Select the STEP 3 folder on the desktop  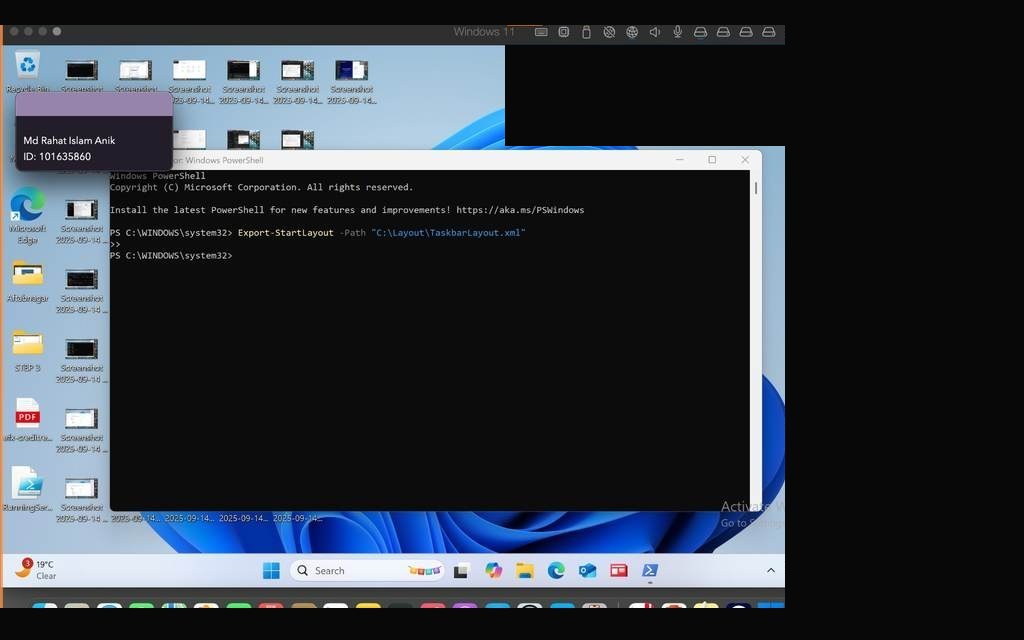tap(27, 351)
